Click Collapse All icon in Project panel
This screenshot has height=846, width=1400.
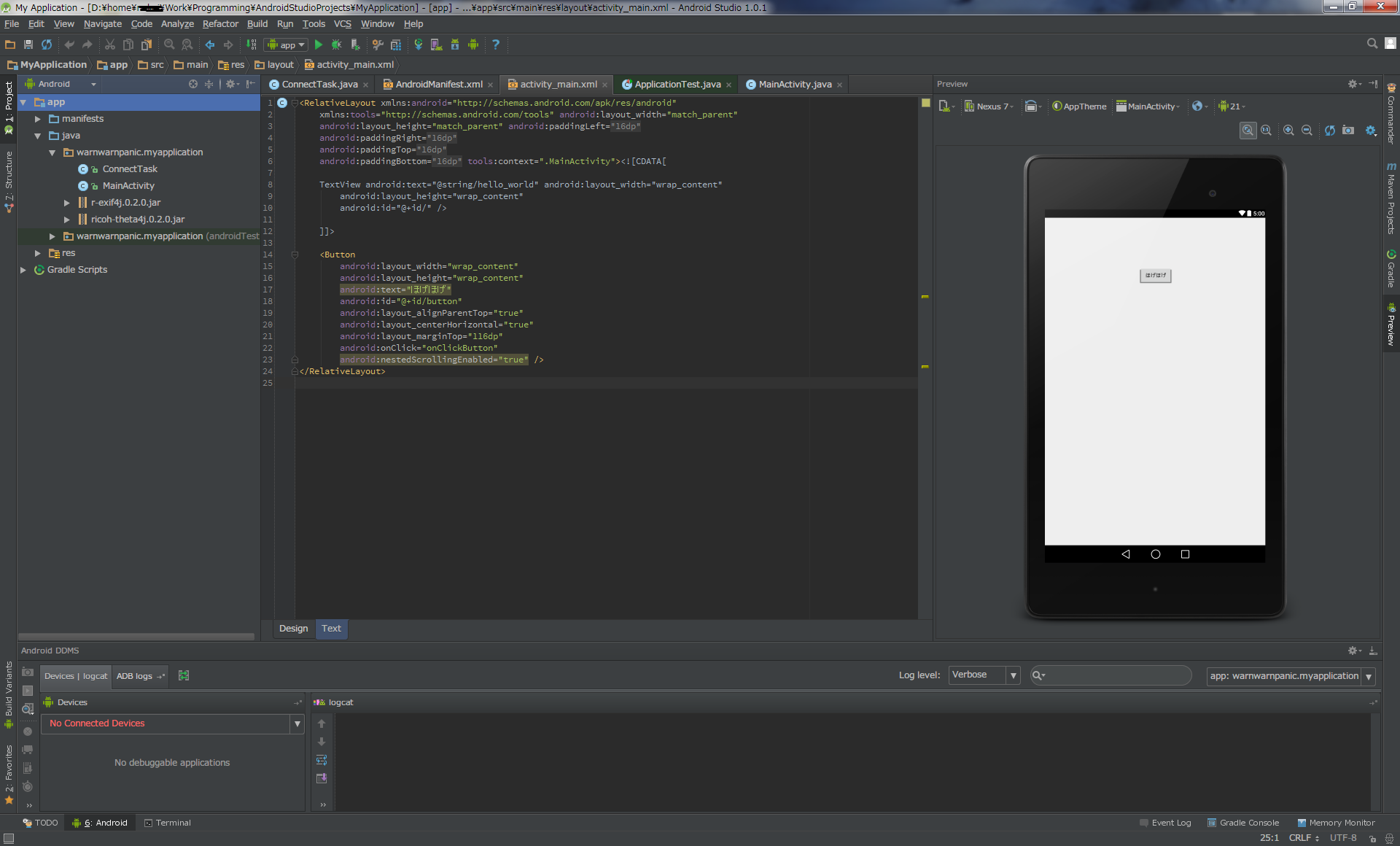tap(209, 84)
